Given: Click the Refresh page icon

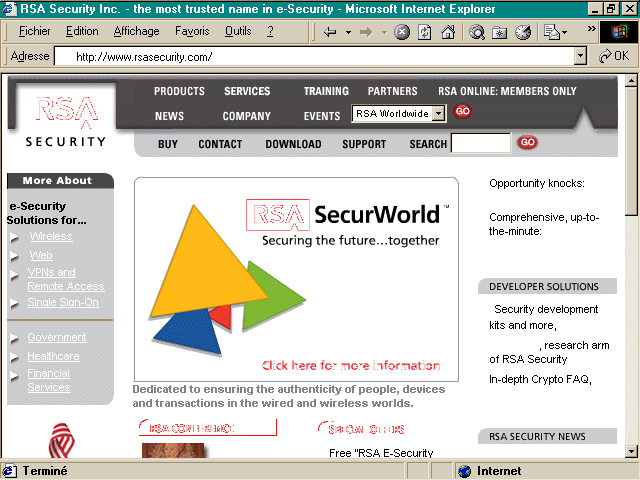Looking at the screenshot, I should 424,32.
